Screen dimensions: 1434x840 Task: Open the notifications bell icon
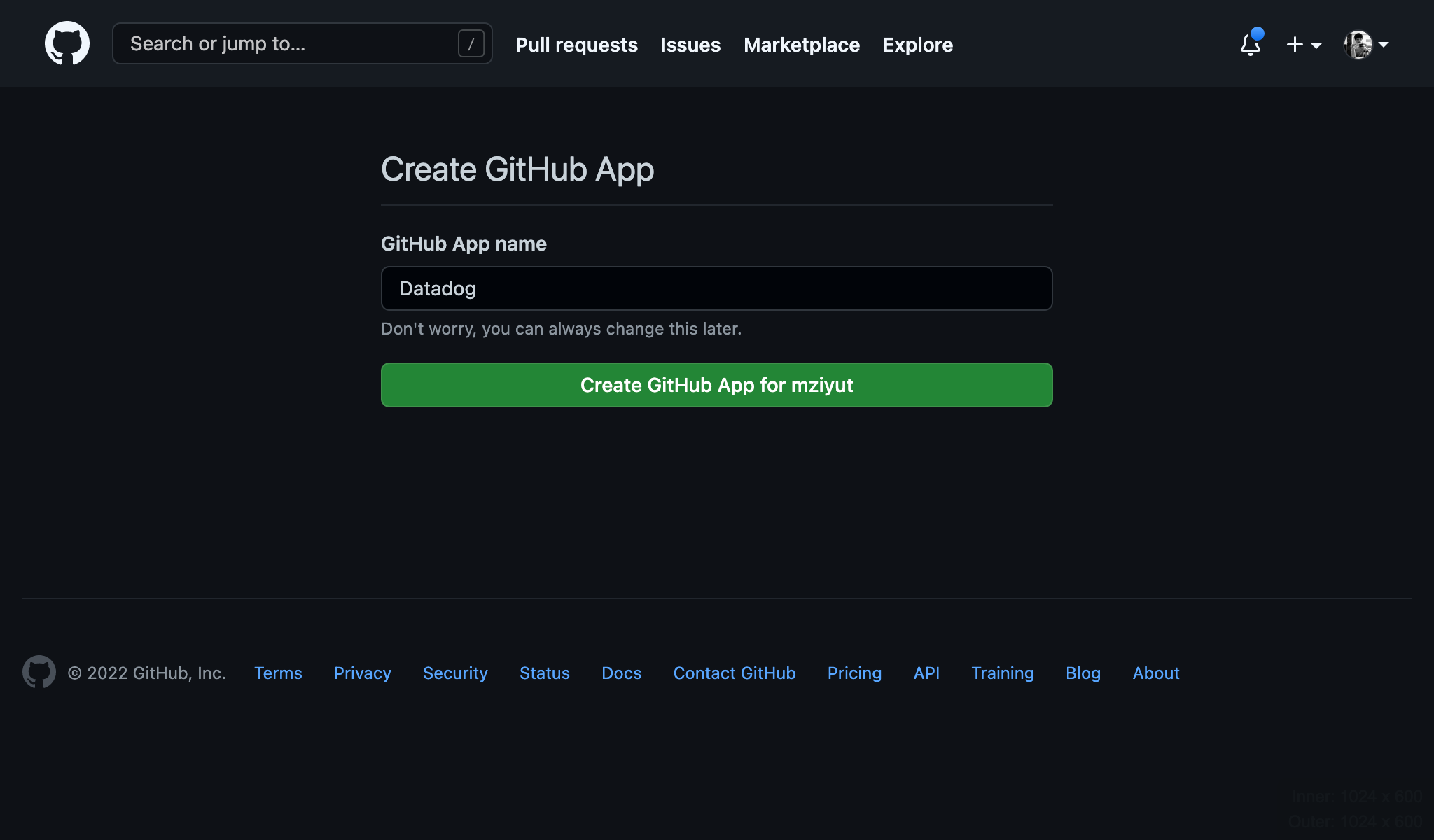tap(1251, 44)
